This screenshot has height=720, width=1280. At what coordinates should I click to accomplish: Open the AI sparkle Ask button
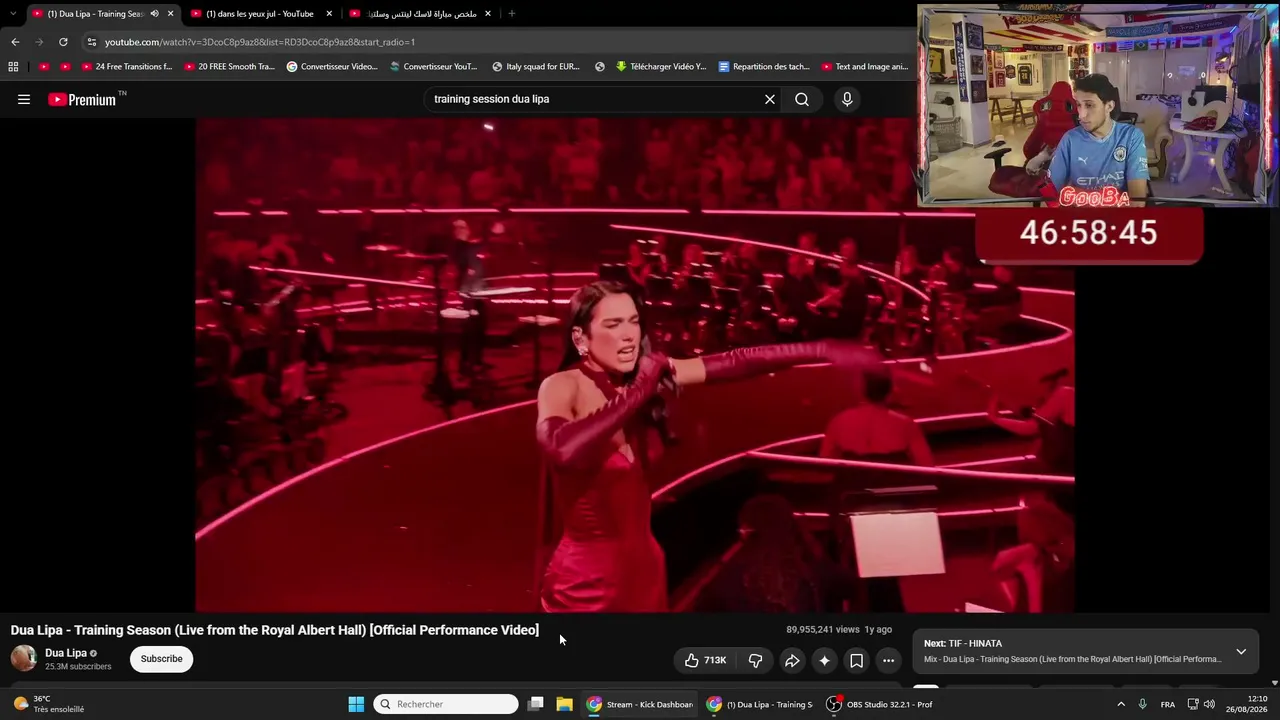point(824,660)
